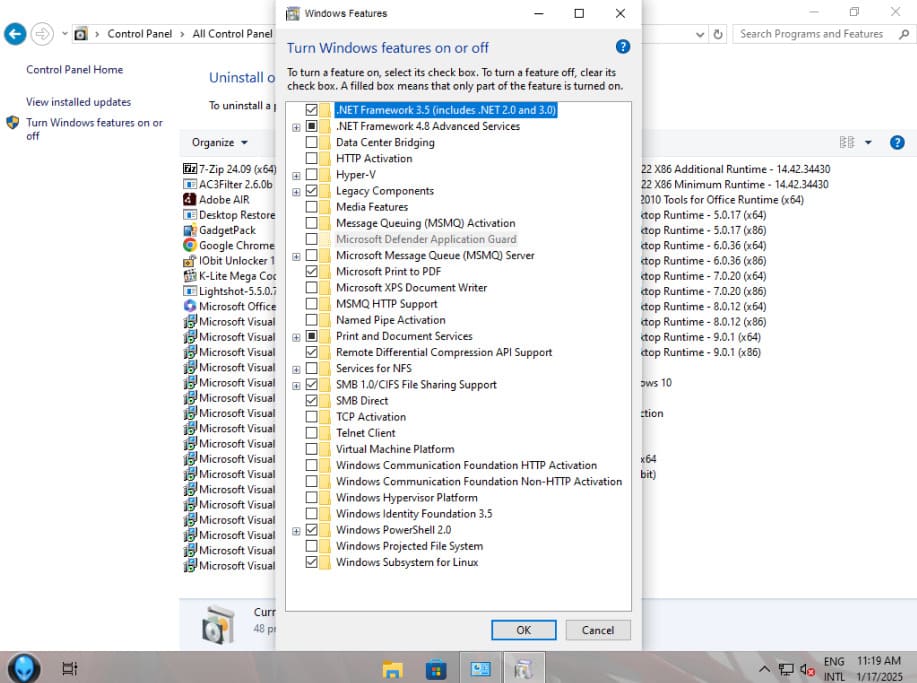Click the Start button on the taskbar
This screenshot has width=917, height=683.
point(24,668)
